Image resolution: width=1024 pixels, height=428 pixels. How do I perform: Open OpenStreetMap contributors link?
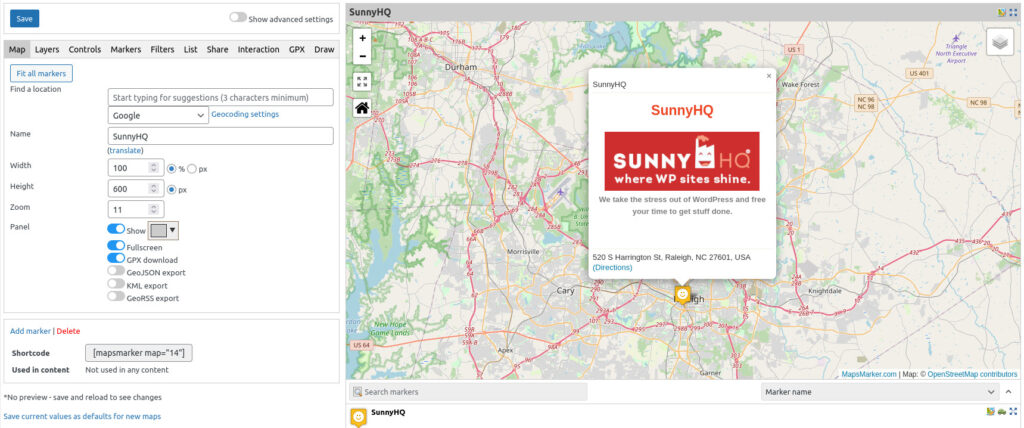pyautogui.click(x=972, y=374)
